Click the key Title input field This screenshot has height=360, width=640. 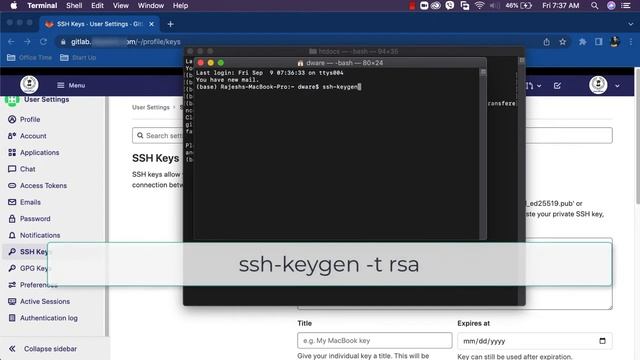(x=375, y=340)
